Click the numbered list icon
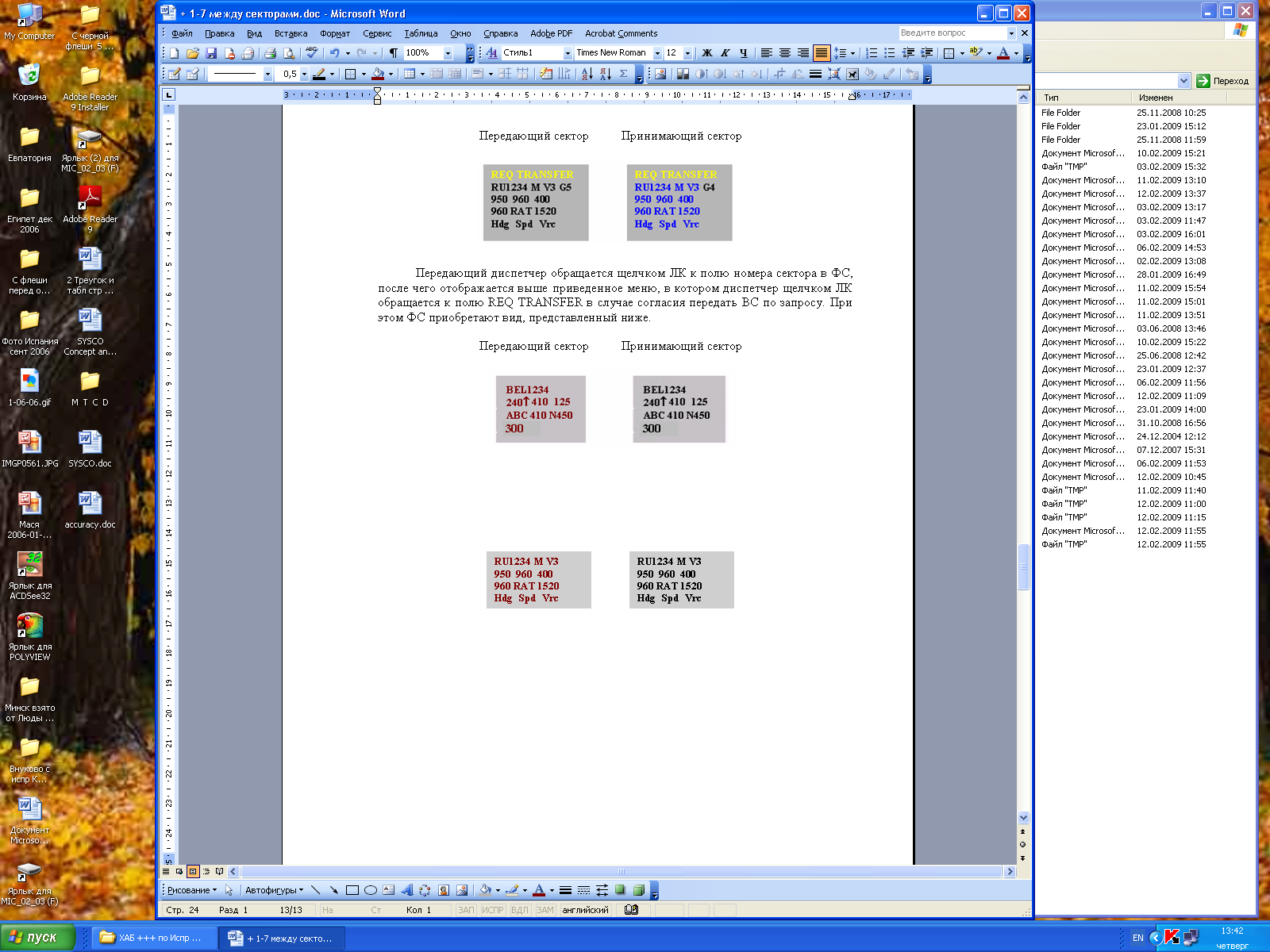 click(x=872, y=53)
